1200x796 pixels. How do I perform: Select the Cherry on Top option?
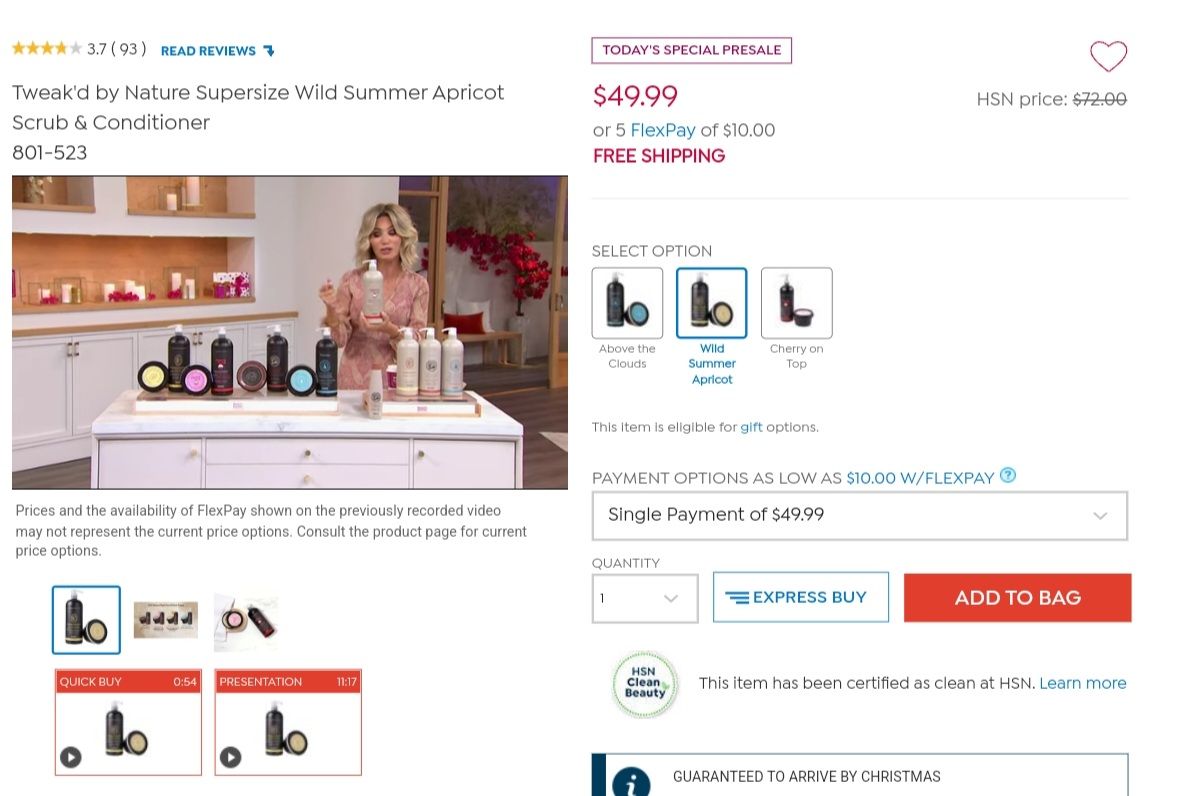click(796, 303)
